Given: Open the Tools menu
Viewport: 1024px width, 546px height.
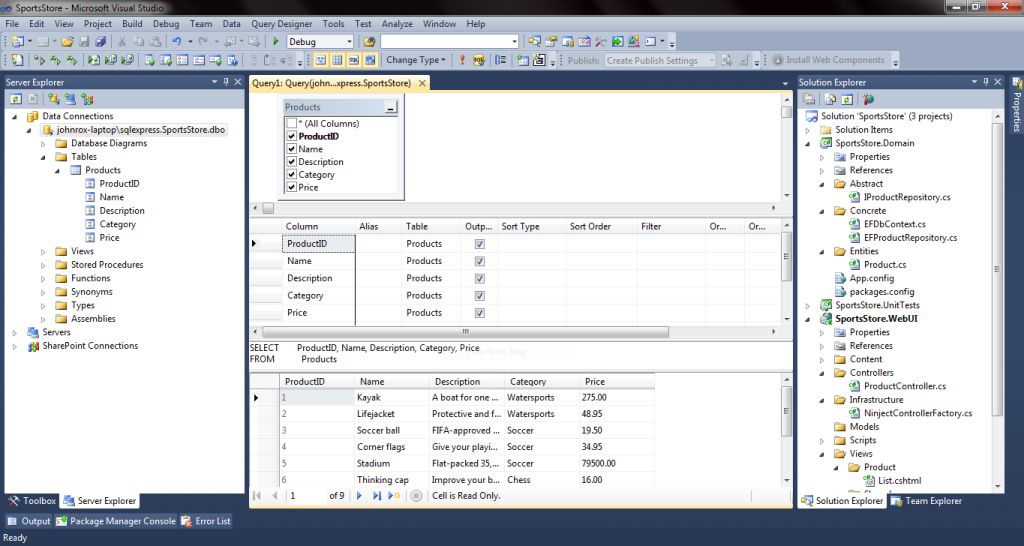Looking at the screenshot, I should pyautogui.click(x=333, y=24).
